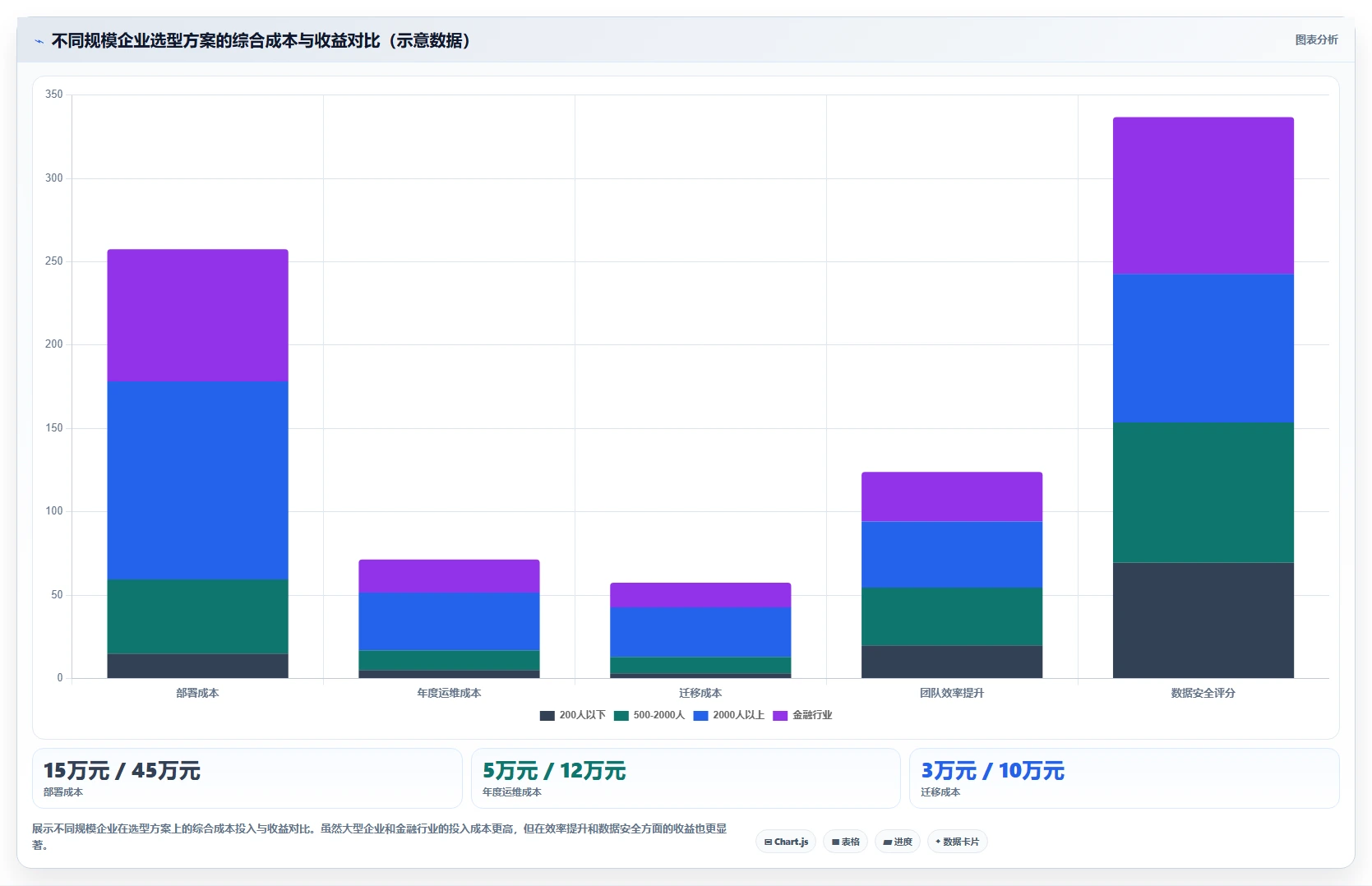The height and width of the screenshot is (886, 1372).
Task: Toggle the 金融行业 legend swatch
Action: [x=780, y=715]
